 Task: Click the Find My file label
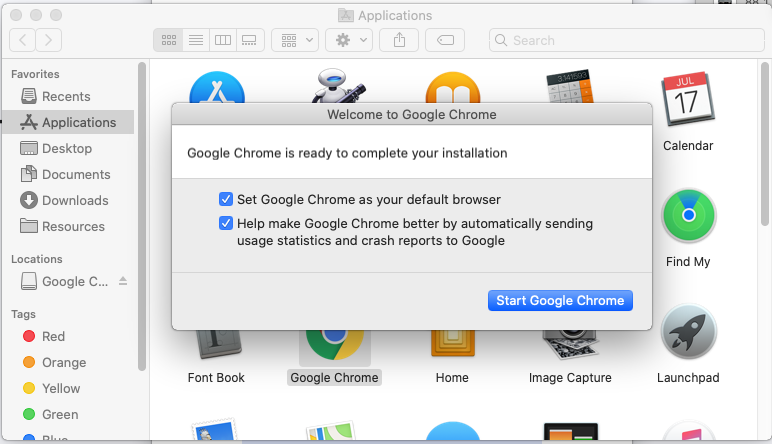pos(688,261)
